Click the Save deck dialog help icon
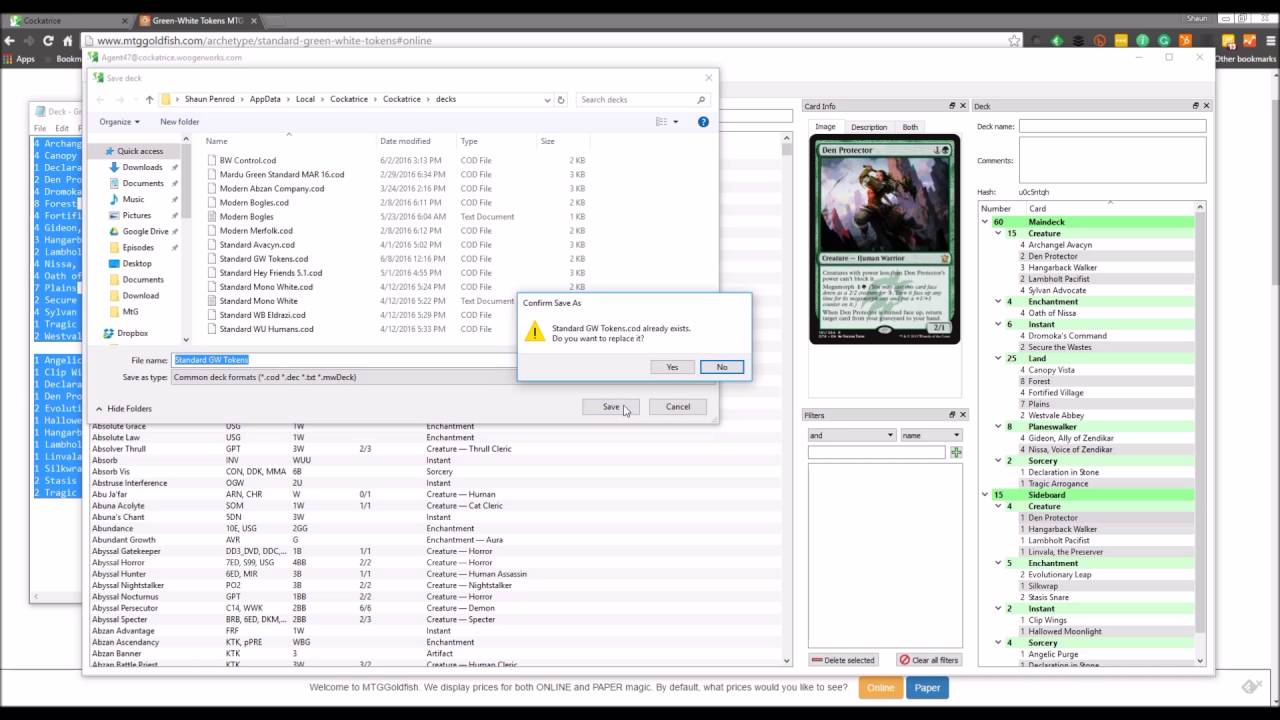Screen dimensions: 1280x720 coord(703,122)
